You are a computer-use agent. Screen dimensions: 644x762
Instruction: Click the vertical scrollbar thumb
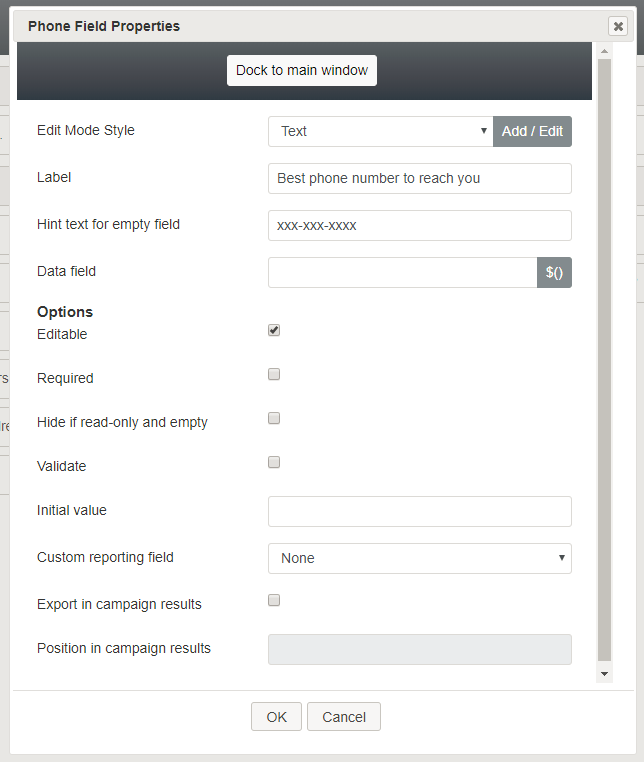click(x=604, y=360)
